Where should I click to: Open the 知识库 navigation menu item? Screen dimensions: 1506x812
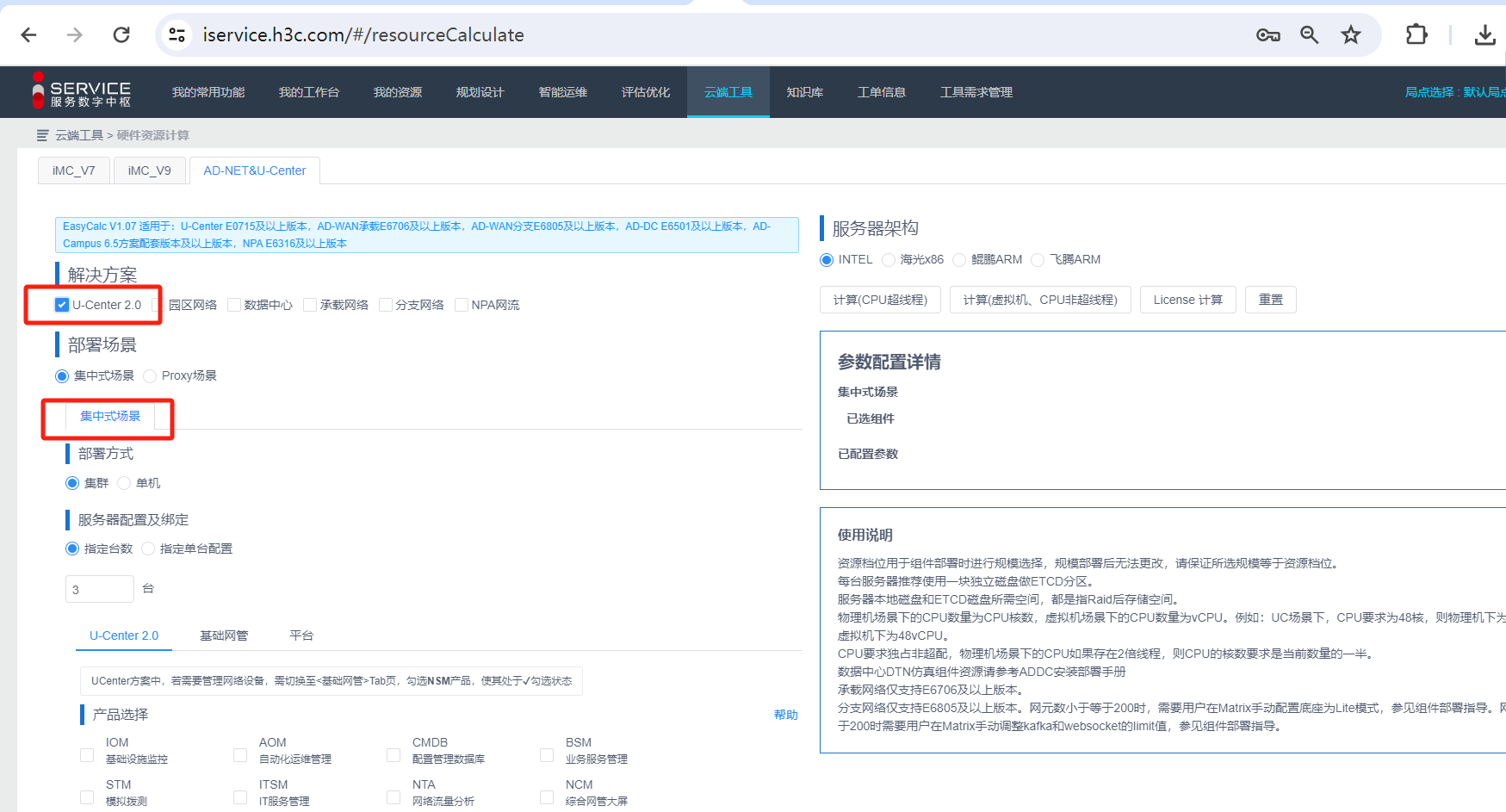pyautogui.click(x=804, y=92)
